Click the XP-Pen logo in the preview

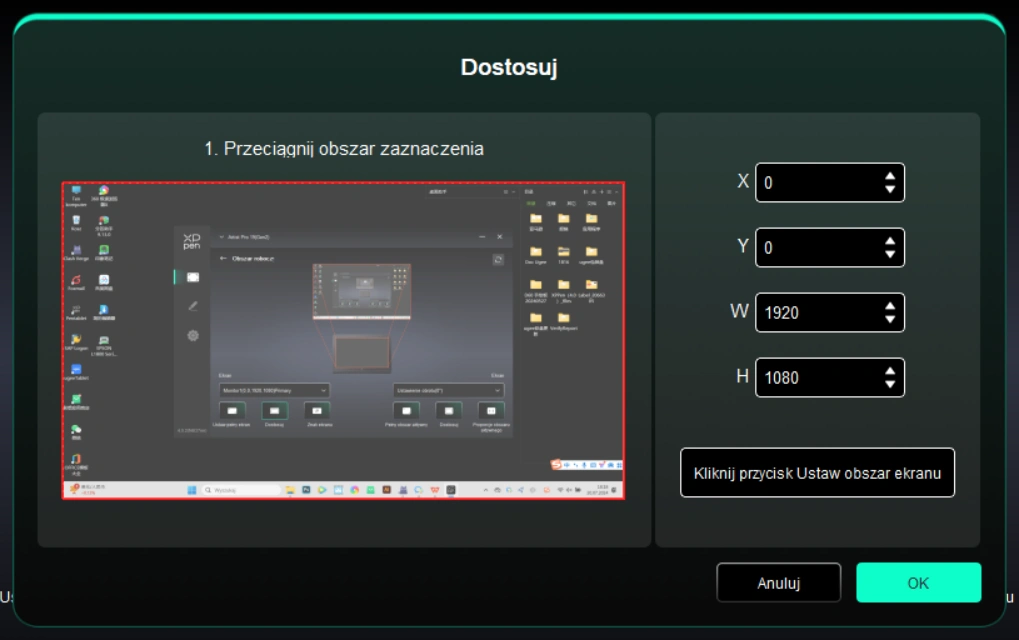click(x=192, y=241)
